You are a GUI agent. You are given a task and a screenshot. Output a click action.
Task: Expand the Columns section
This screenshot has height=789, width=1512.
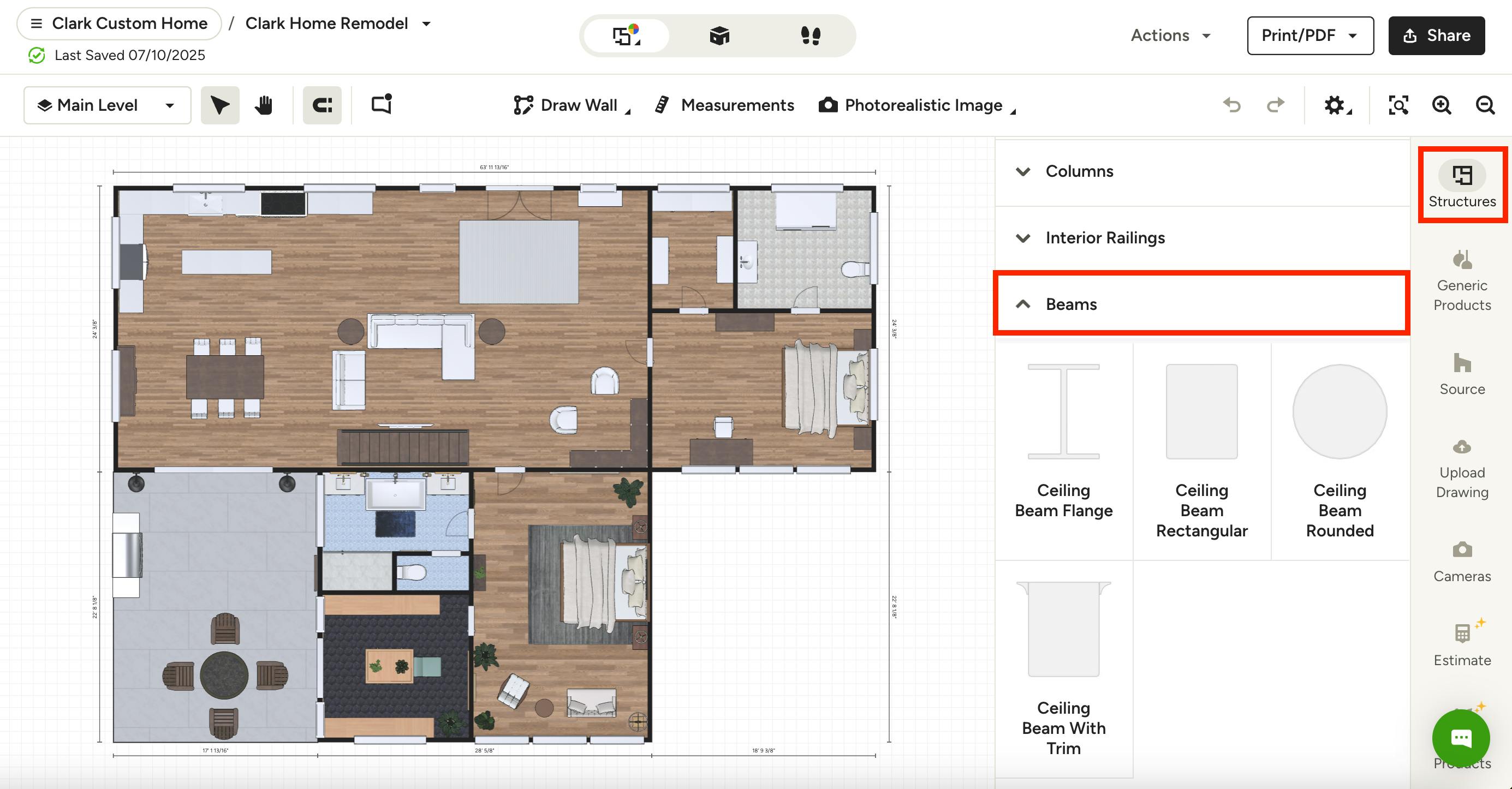click(1203, 171)
